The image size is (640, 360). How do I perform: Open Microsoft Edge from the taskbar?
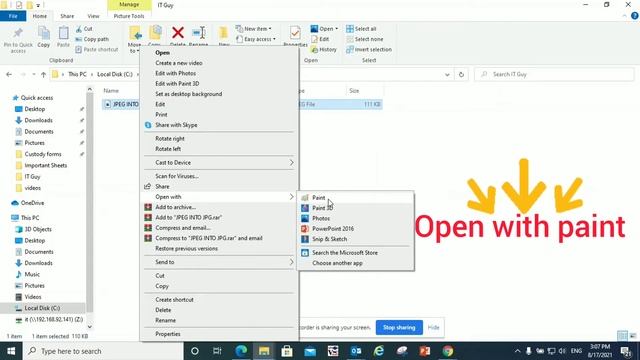pyautogui.click(x=241, y=351)
